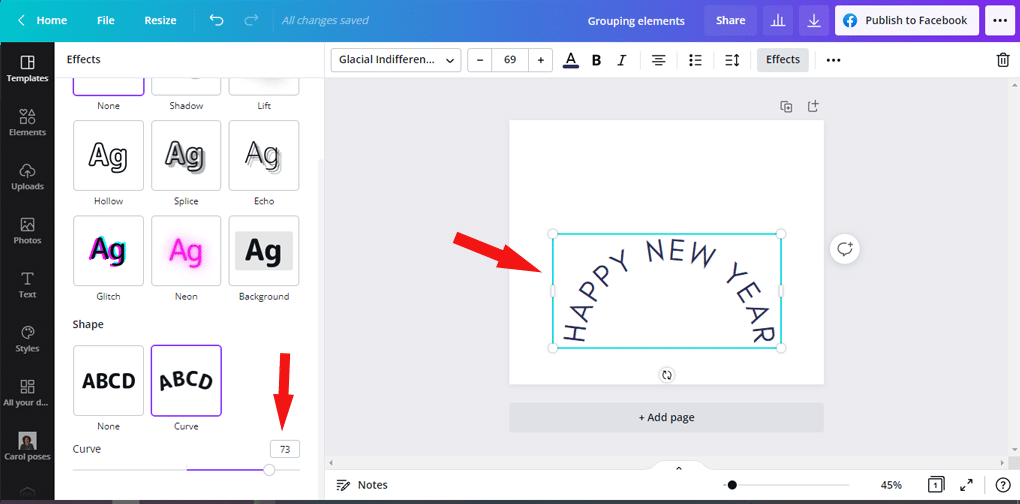Viewport: 1020px width, 504px height.
Task: Add a new page using plus-page icon
Action: tap(812, 106)
